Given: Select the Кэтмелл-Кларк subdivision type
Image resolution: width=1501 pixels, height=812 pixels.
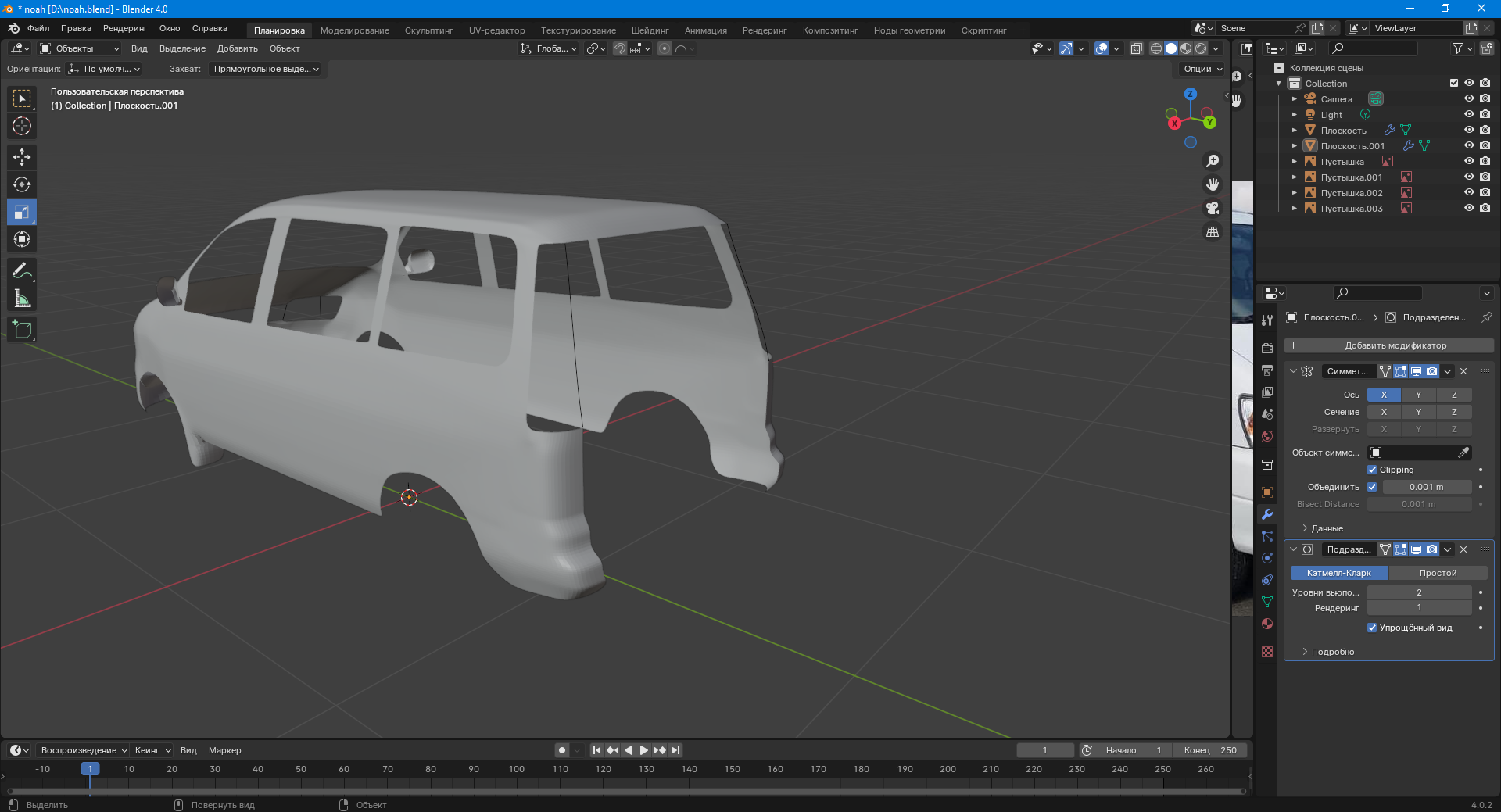Looking at the screenshot, I should [x=1339, y=573].
